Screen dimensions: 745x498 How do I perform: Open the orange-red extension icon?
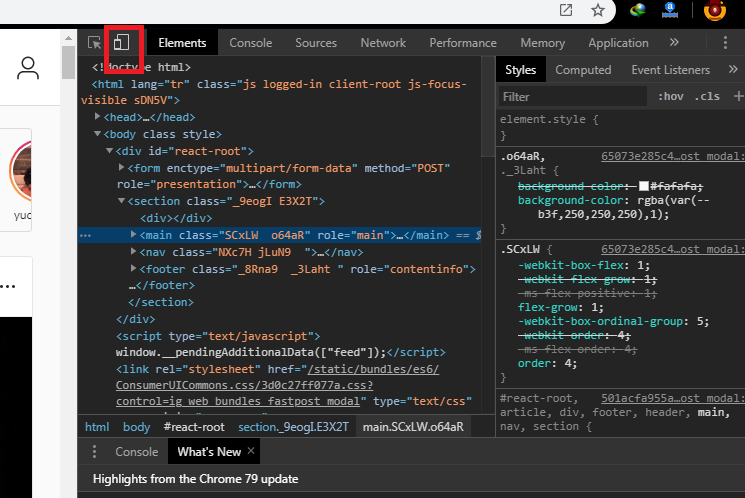[x=715, y=10]
